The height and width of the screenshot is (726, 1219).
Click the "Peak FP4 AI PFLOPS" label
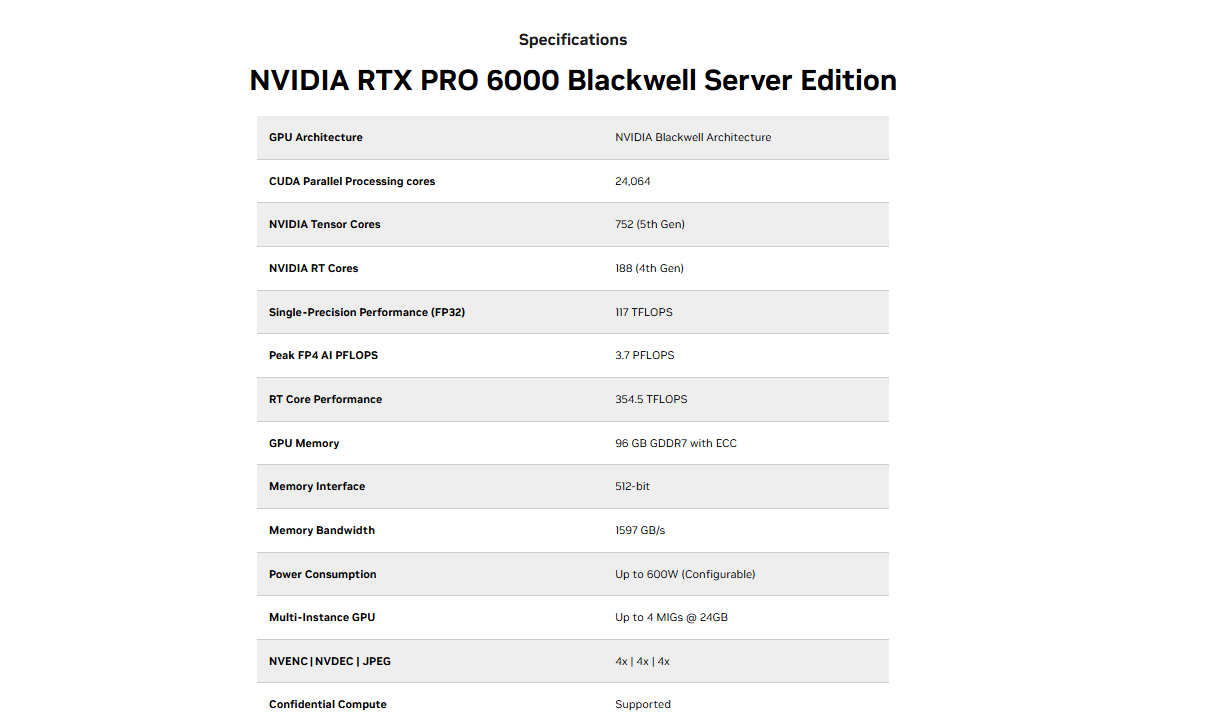[x=323, y=356]
